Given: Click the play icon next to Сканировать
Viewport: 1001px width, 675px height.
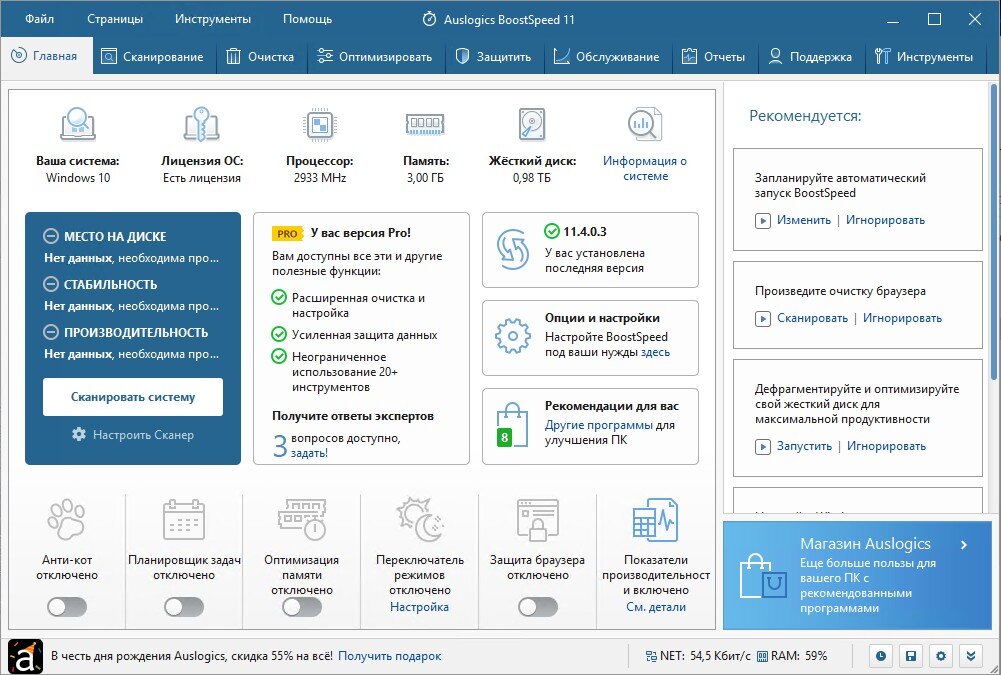Looking at the screenshot, I should tap(762, 319).
